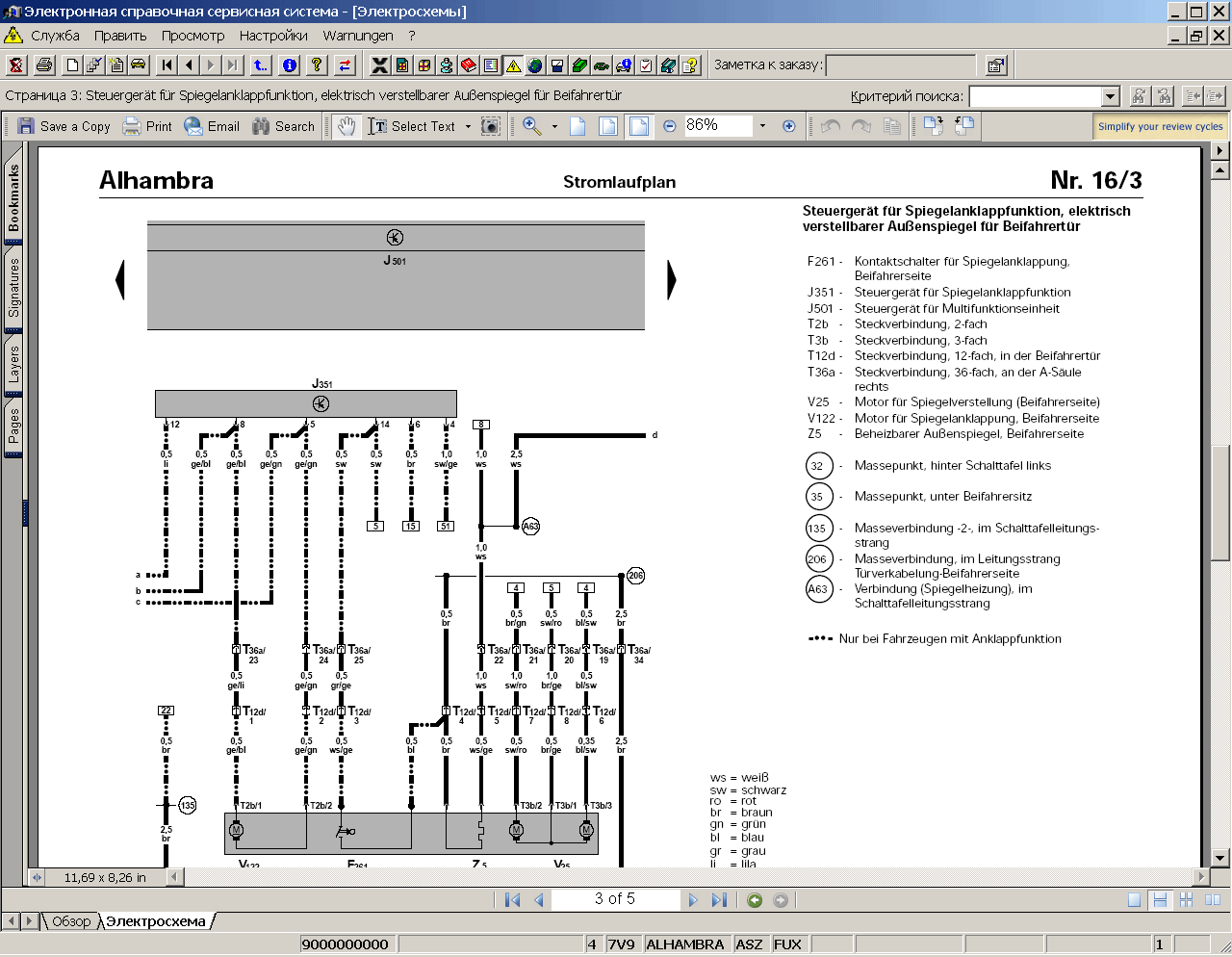Go to first page in bottom navigation
Image resolution: width=1232 pixels, height=957 pixels.
pos(512,899)
